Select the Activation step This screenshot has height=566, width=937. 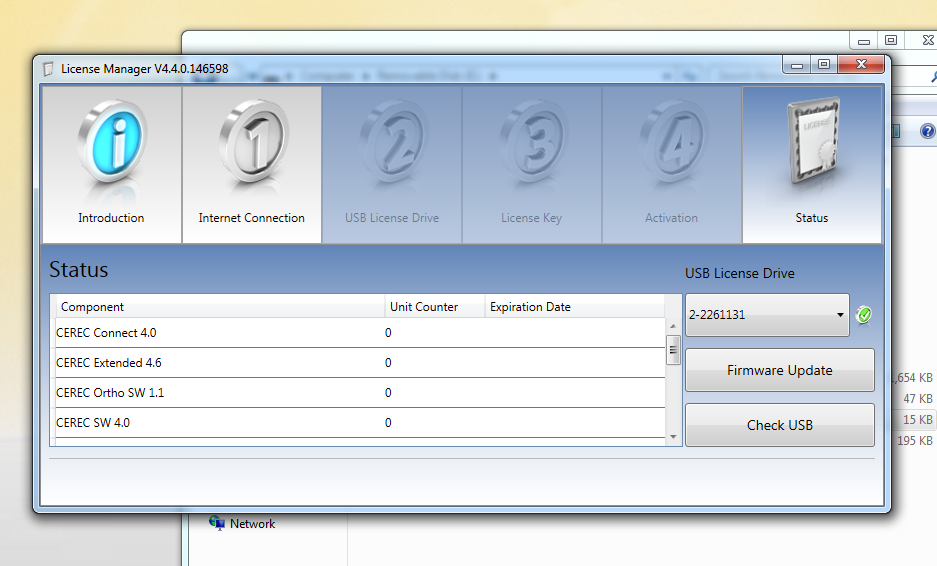coord(672,164)
